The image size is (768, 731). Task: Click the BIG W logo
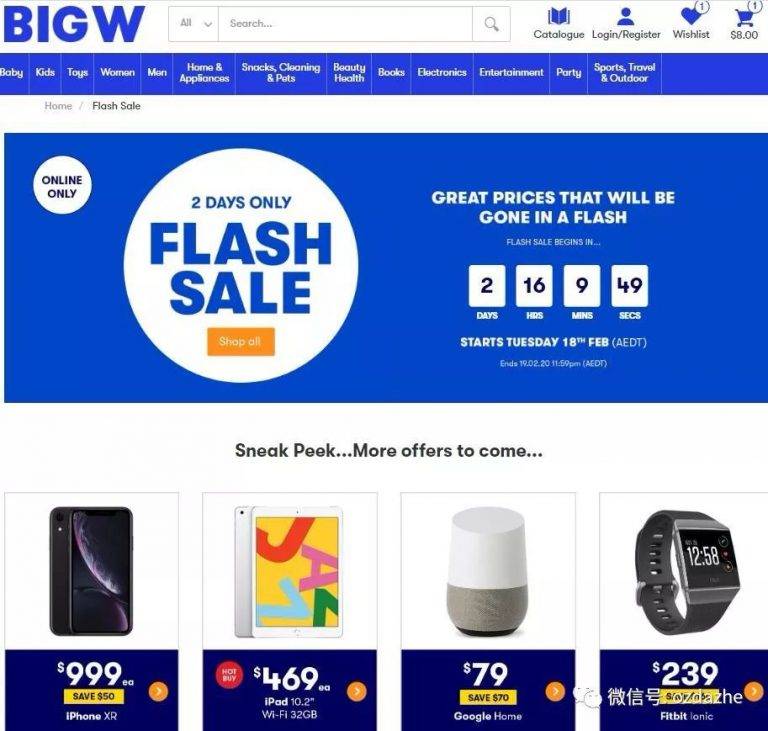click(74, 24)
